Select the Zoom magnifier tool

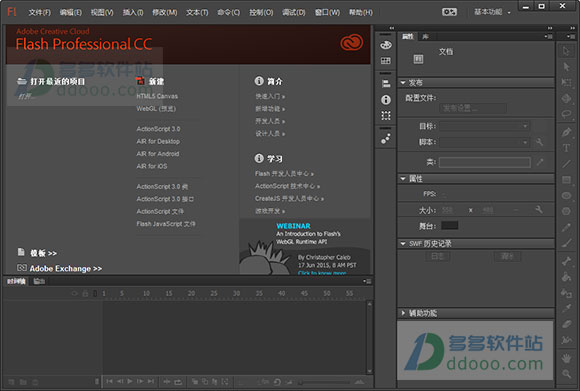[x=566, y=374]
